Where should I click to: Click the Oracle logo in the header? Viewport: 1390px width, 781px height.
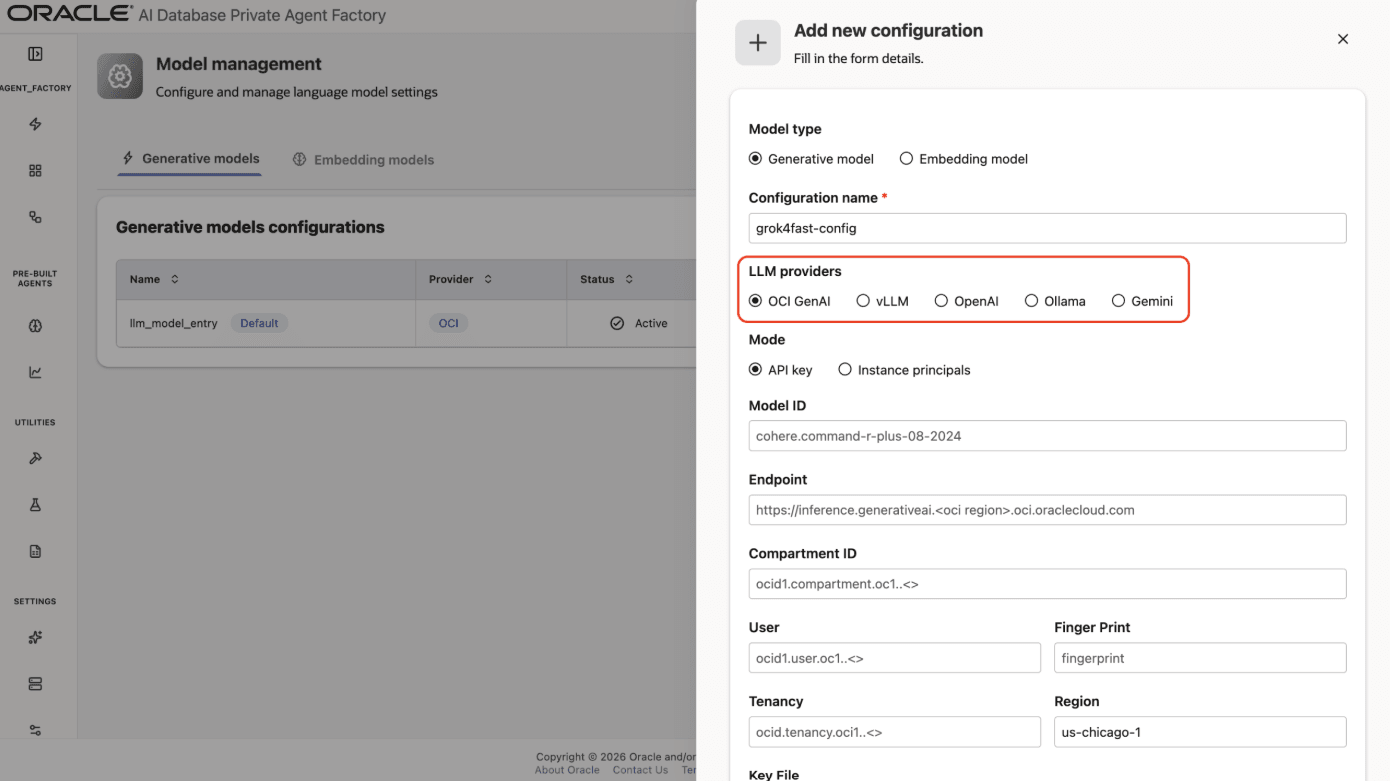70,14
